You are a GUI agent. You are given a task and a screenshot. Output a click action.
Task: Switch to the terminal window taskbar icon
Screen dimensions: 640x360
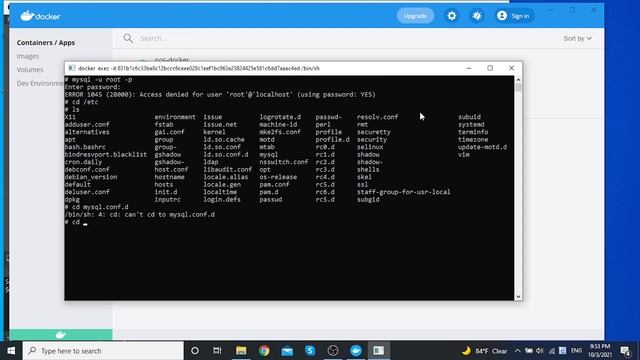coord(378,351)
